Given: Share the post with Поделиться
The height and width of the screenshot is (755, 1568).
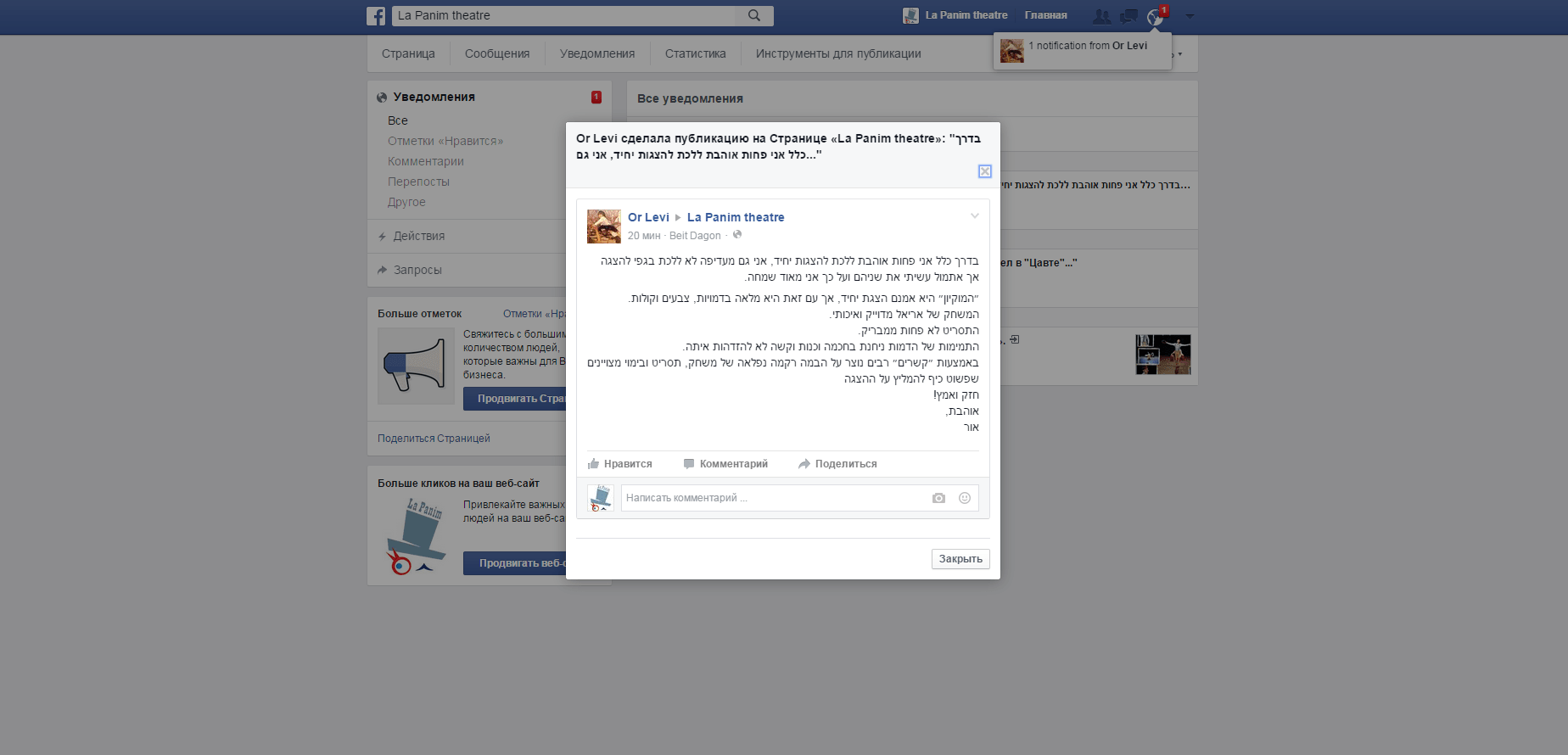Looking at the screenshot, I should [x=837, y=464].
